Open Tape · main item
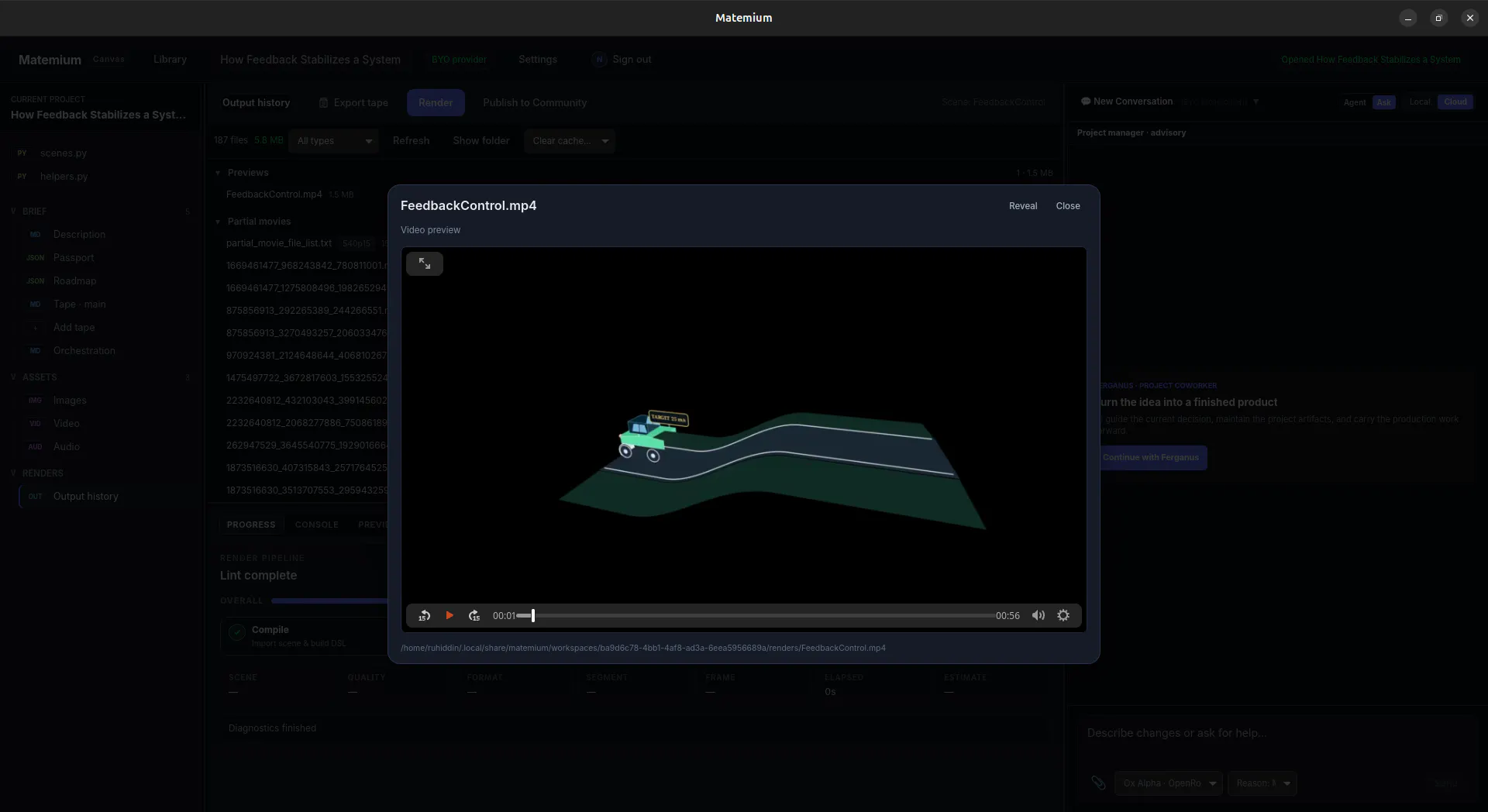The height and width of the screenshot is (812, 1488). [x=79, y=304]
